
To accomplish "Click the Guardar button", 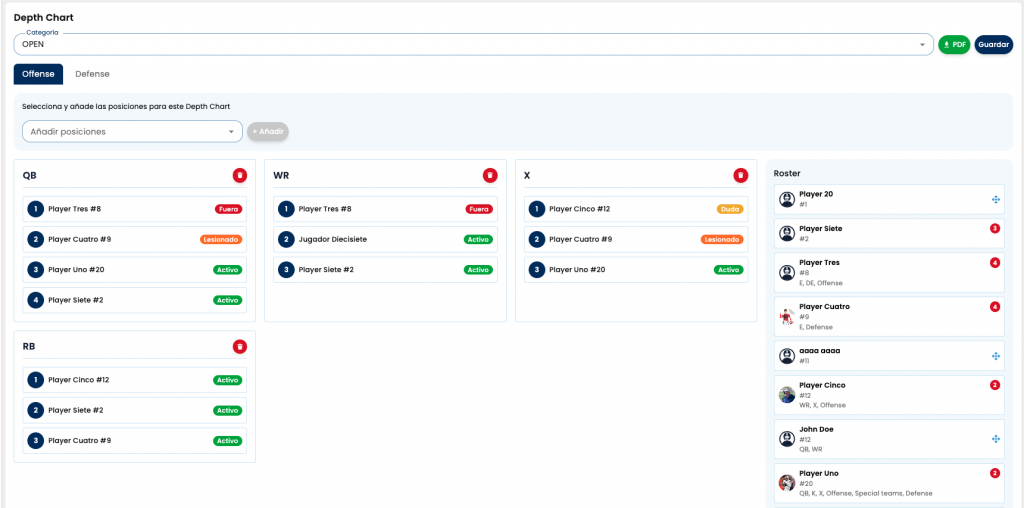I will [993, 45].
